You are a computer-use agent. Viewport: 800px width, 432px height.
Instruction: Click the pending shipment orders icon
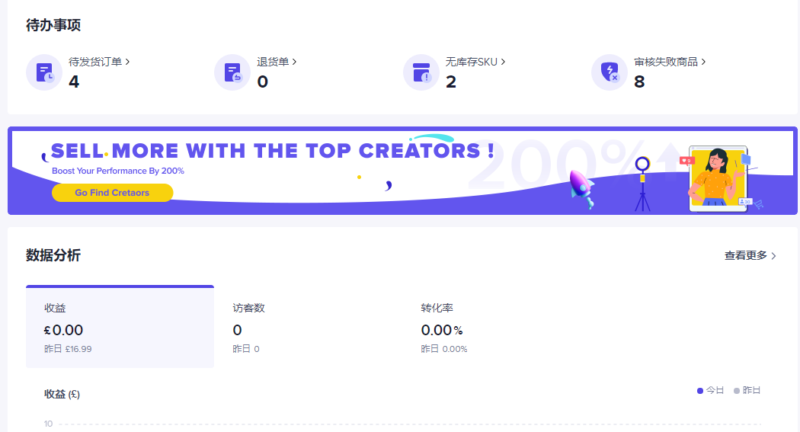tap(44, 72)
